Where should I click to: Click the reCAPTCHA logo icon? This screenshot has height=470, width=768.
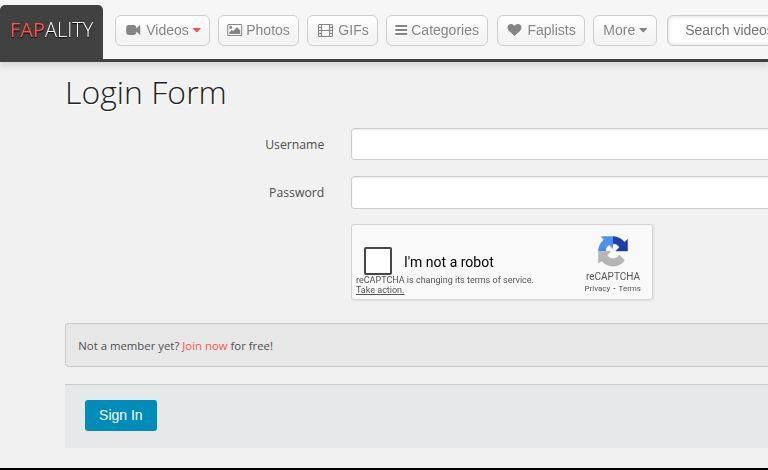[612, 251]
